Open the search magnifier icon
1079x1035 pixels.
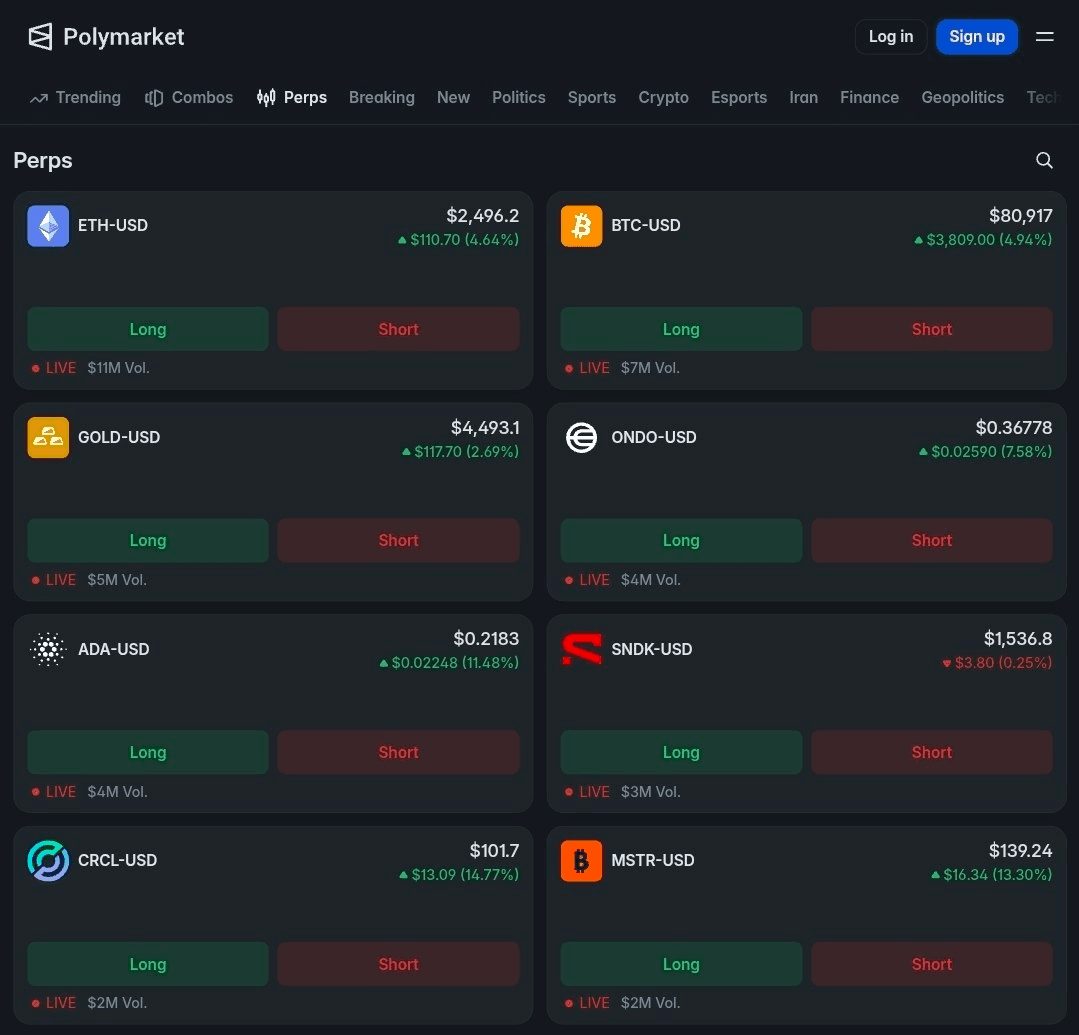[1044, 160]
